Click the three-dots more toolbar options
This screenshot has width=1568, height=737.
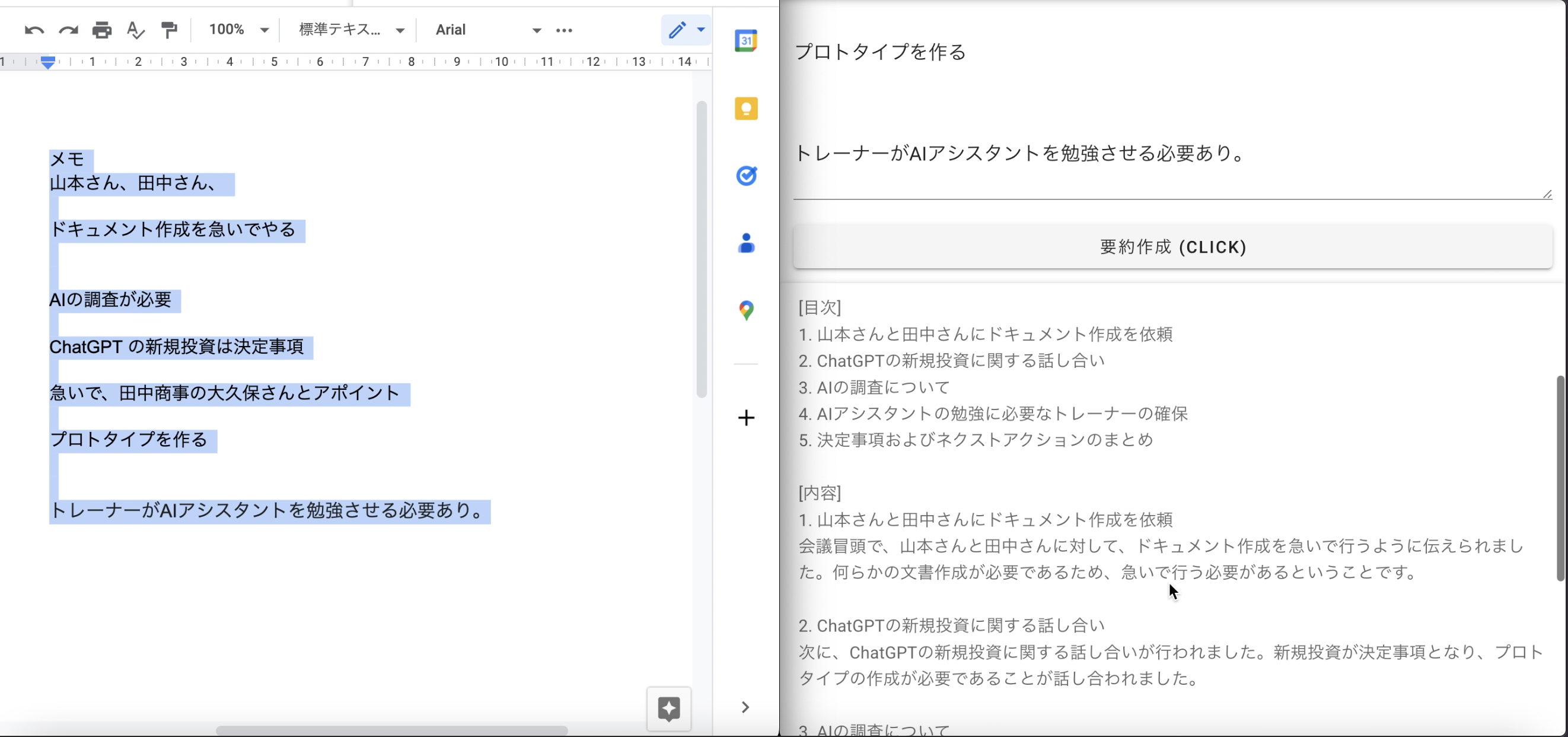[564, 30]
